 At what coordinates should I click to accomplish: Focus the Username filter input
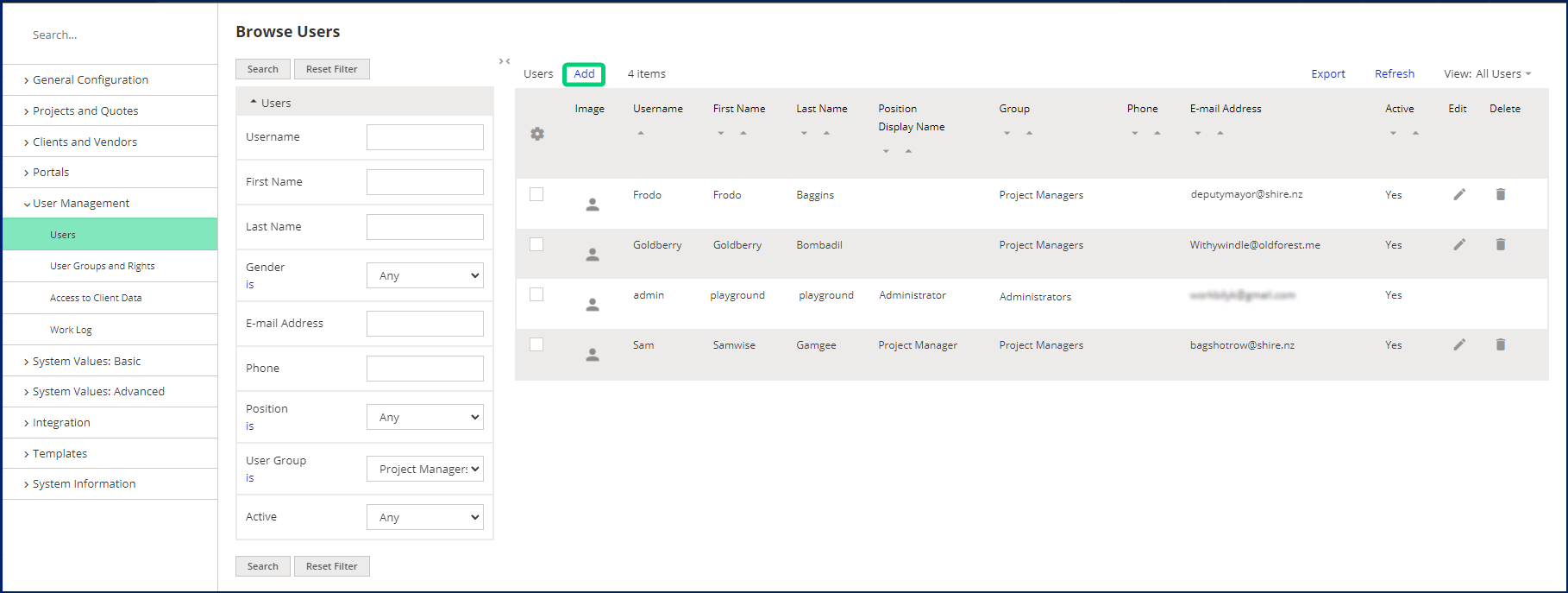425,137
